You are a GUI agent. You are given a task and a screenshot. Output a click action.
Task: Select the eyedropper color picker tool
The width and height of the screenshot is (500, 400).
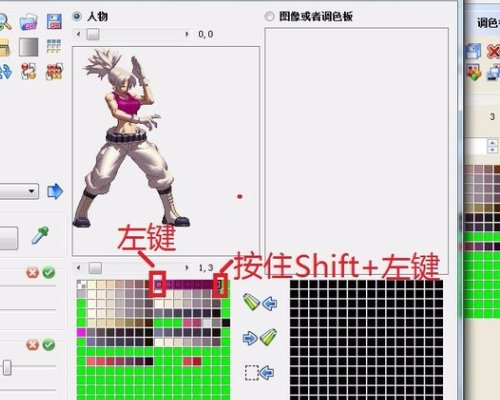pyautogui.click(x=40, y=235)
